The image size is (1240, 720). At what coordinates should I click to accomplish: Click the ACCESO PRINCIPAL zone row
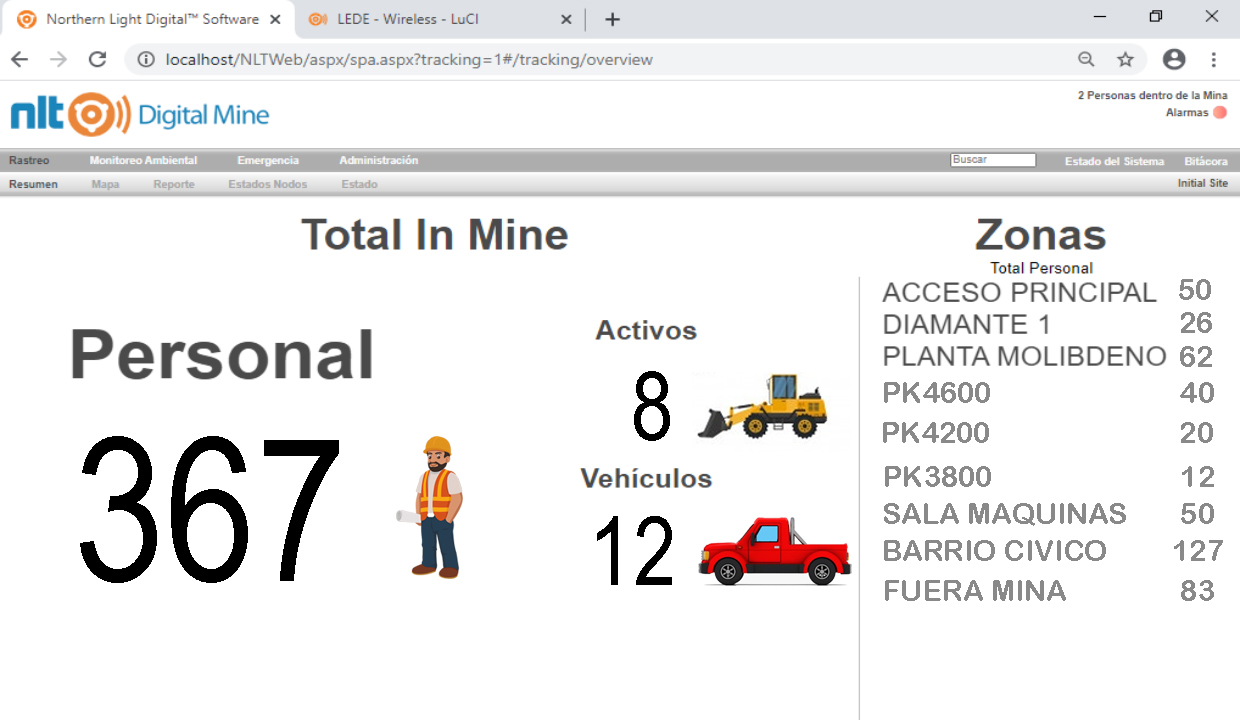point(1047,292)
